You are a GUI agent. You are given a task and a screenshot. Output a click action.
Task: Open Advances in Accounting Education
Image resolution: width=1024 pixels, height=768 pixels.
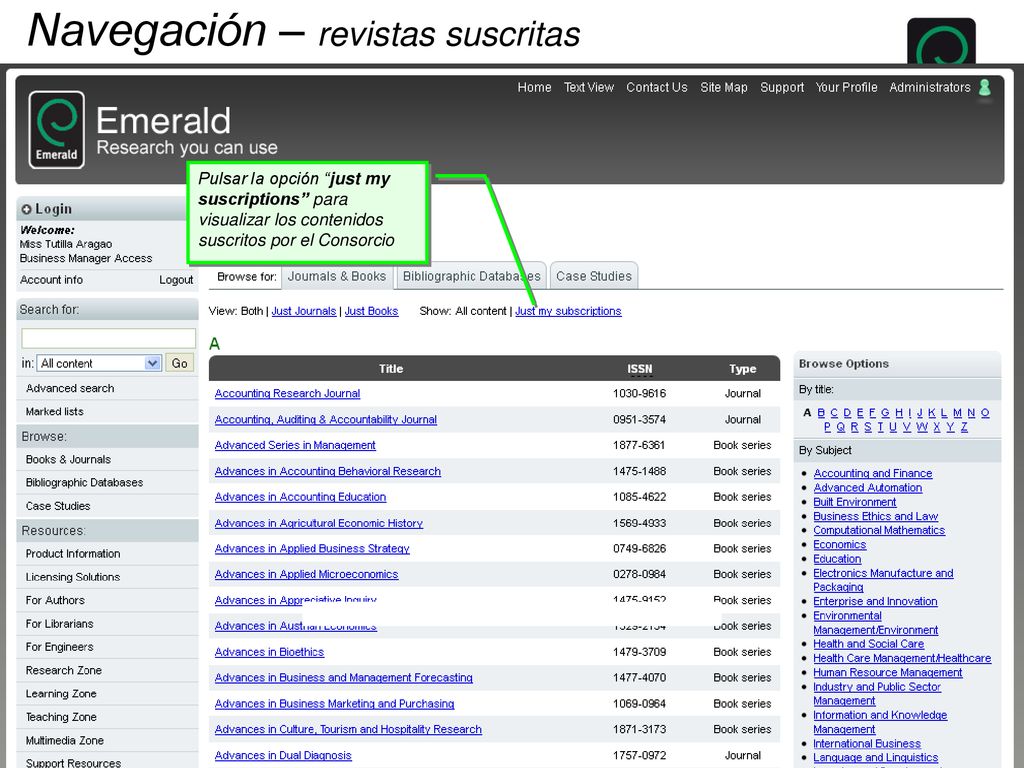pyautogui.click(x=300, y=497)
